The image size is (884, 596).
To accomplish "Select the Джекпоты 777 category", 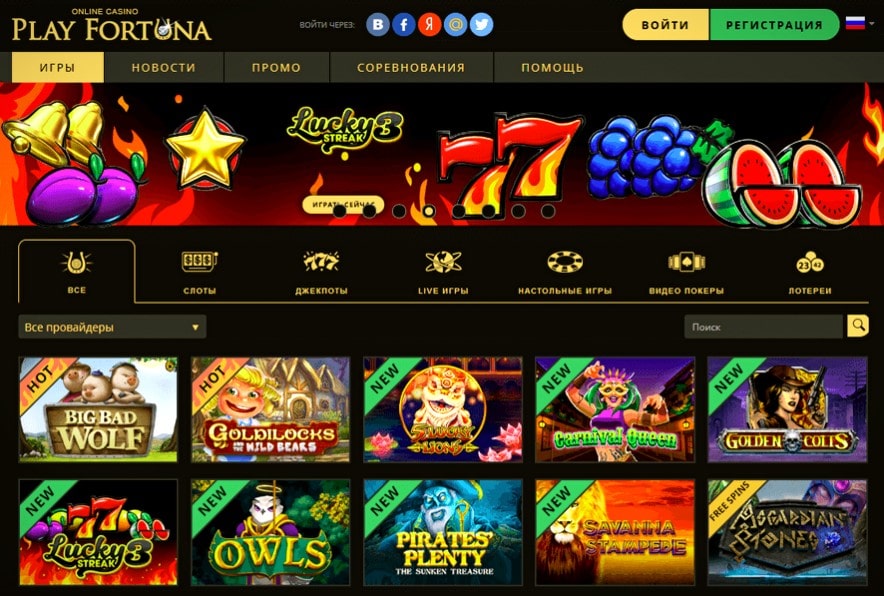I will [321, 272].
